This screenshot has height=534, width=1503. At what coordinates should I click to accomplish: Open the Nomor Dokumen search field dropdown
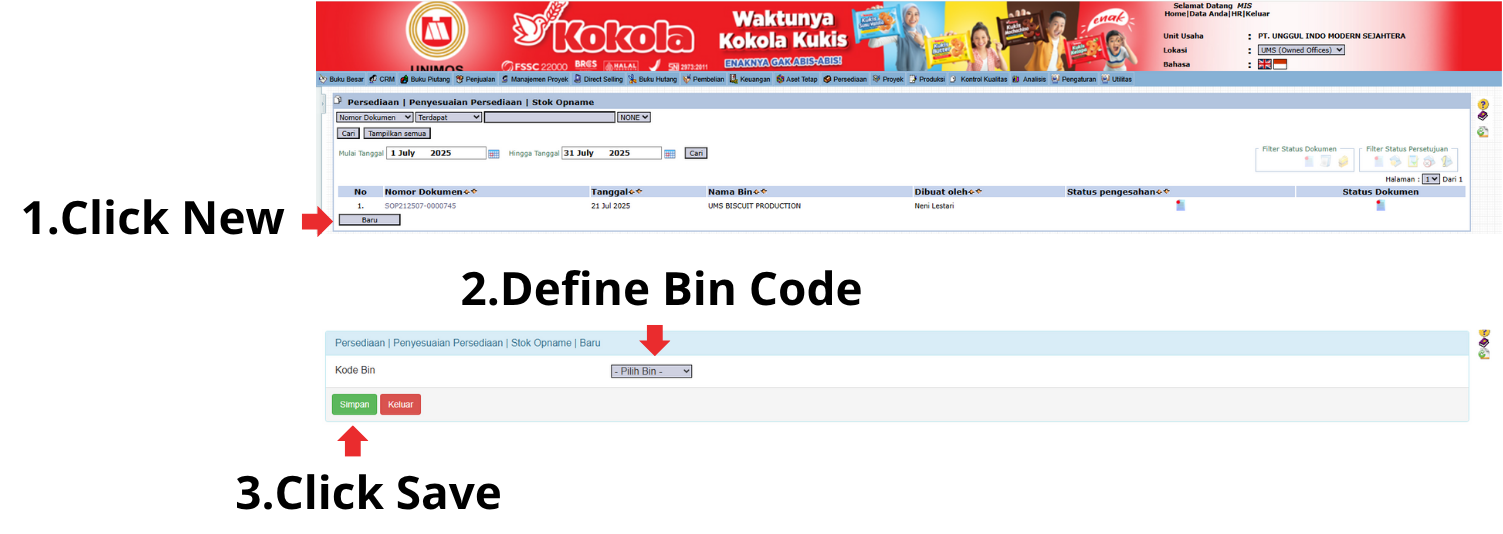pos(374,117)
